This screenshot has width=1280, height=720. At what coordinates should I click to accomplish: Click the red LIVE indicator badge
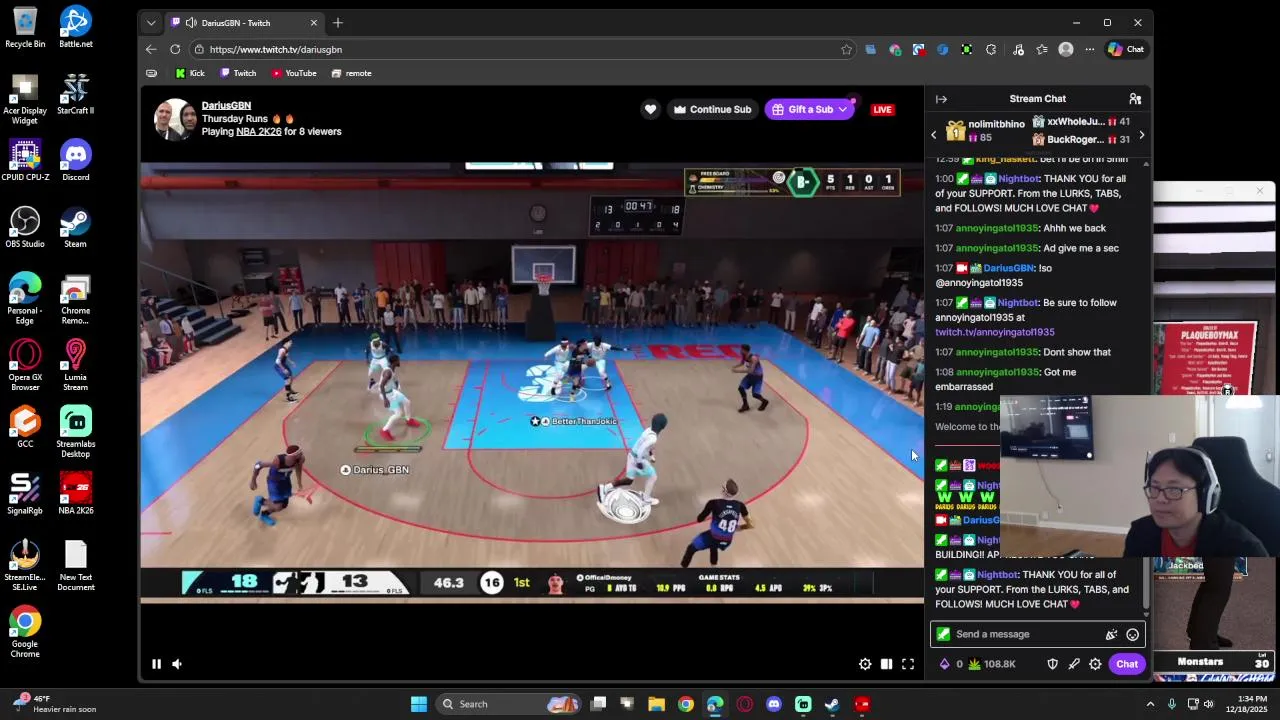882,110
